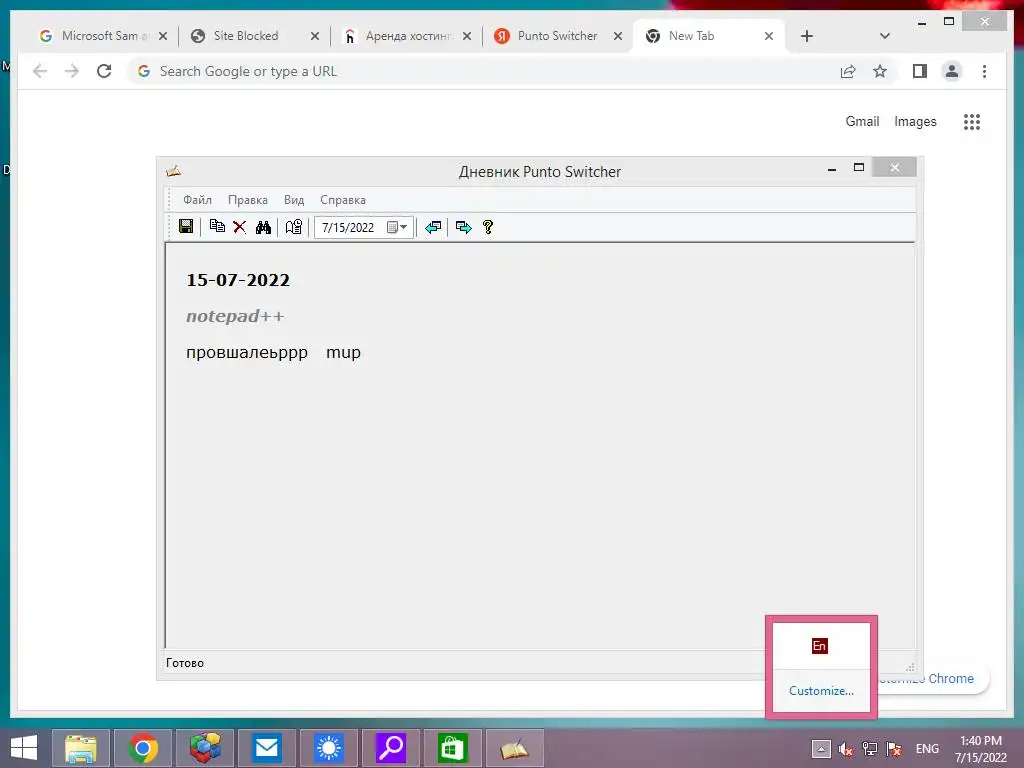Click the Chrome address bar
1024x768 pixels.
pos(483,71)
